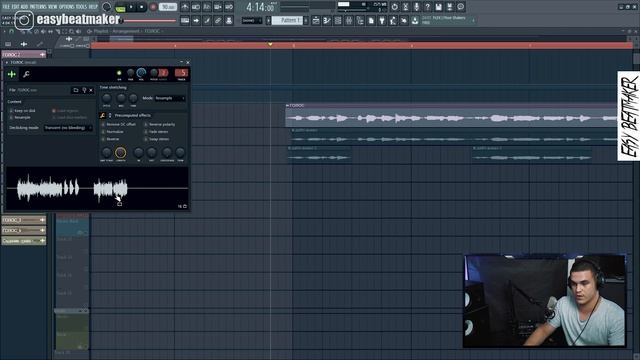Viewport: 640px width, 360px height.
Task: Click the tempo value field
Action: click(168, 7)
